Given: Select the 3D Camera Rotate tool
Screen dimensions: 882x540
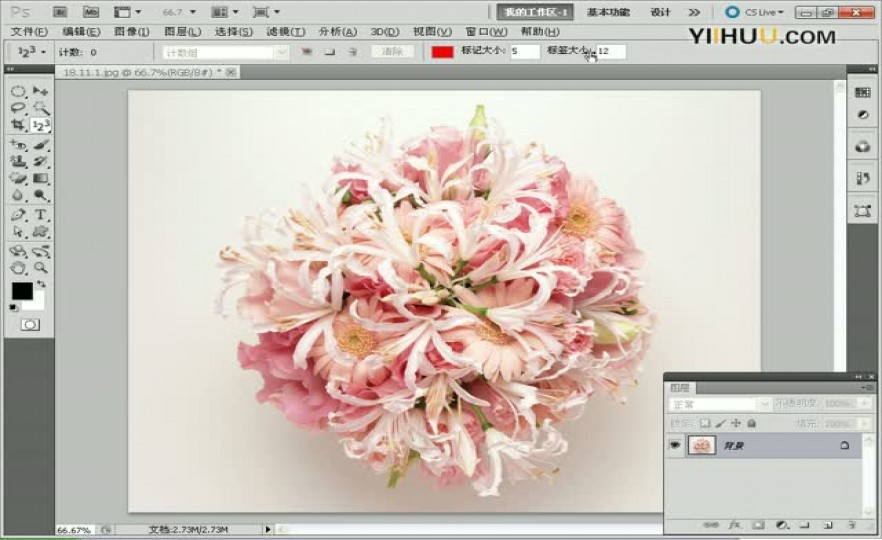Looking at the screenshot, I should pos(40,251).
